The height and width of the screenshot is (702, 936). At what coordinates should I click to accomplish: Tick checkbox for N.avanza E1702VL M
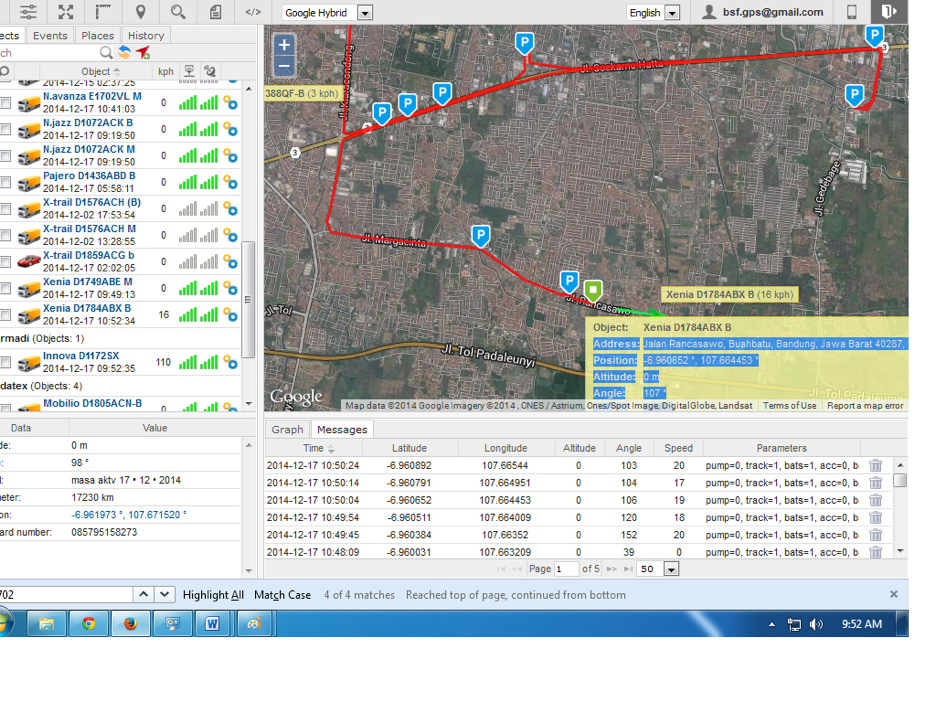(5, 103)
